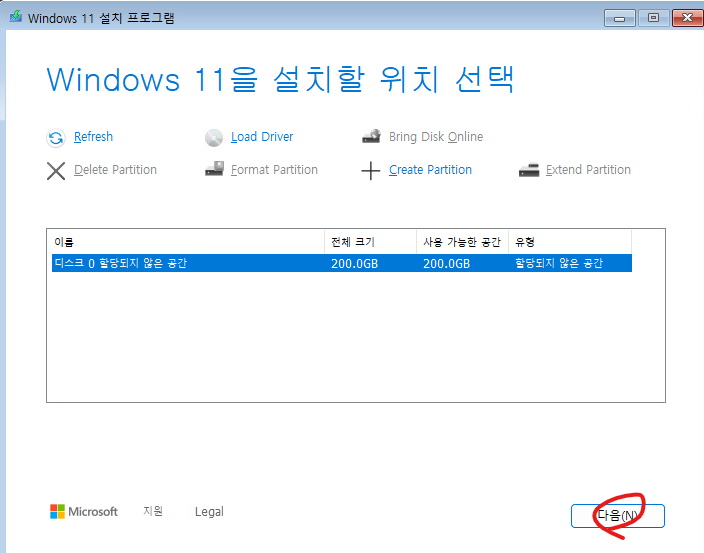Click the Delete Partition X icon
The width and height of the screenshot is (704, 553).
coord(56,171)
